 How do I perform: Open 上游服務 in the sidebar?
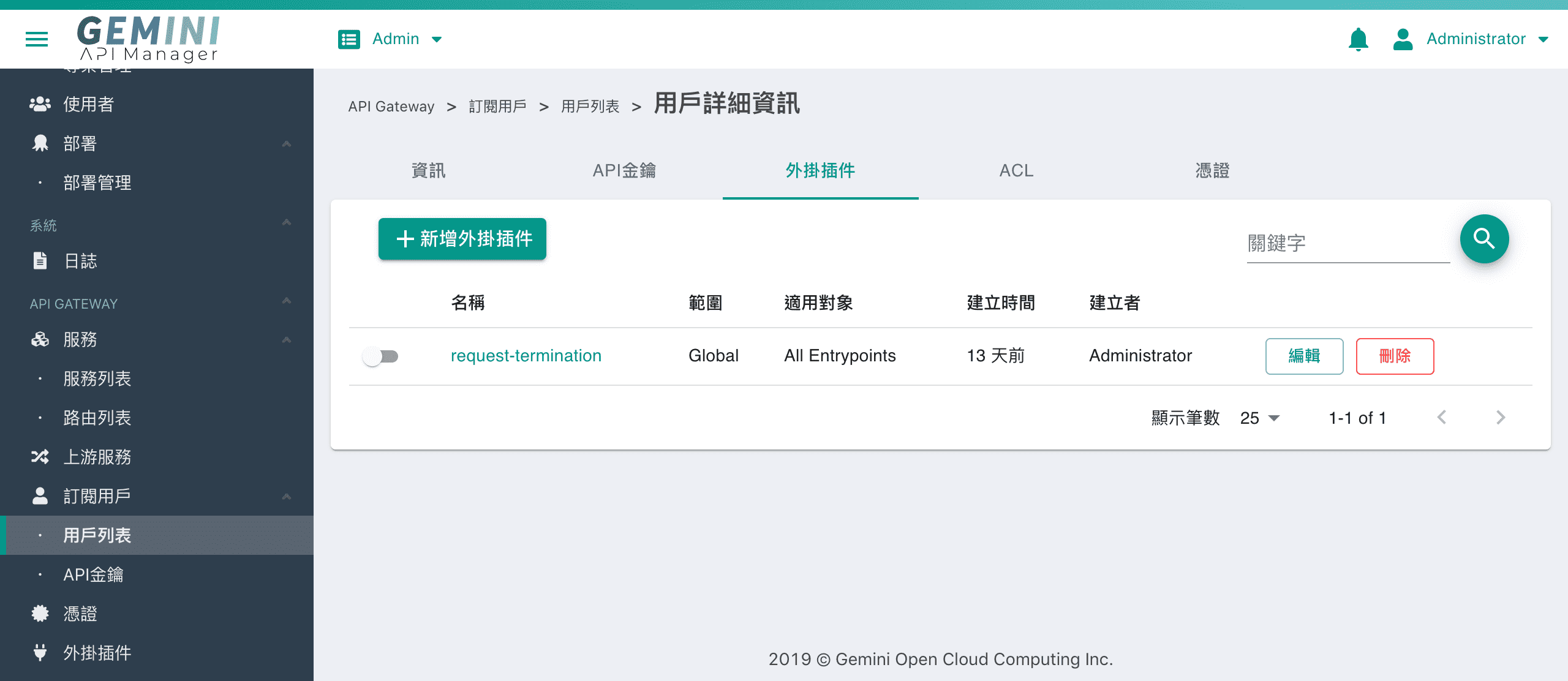coord(97,457)
